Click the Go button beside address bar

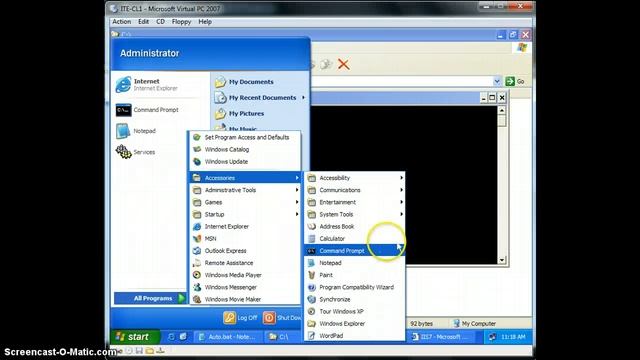[x=515, y=81]
